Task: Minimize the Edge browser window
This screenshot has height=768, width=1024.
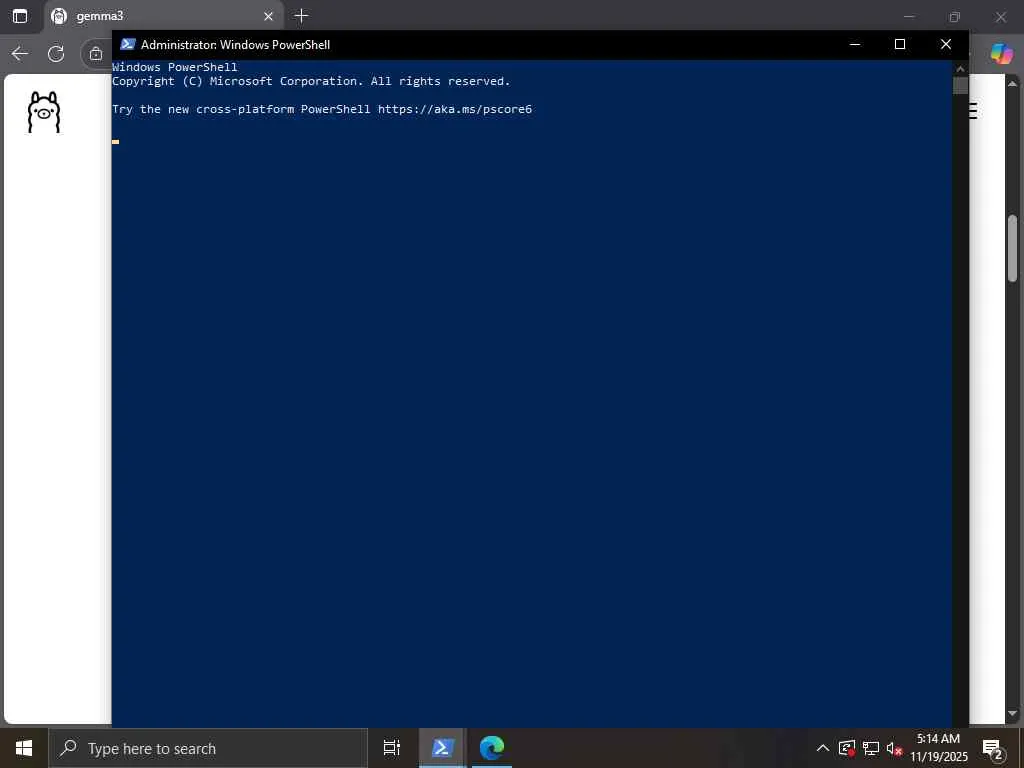Action: tap(909, 17)
